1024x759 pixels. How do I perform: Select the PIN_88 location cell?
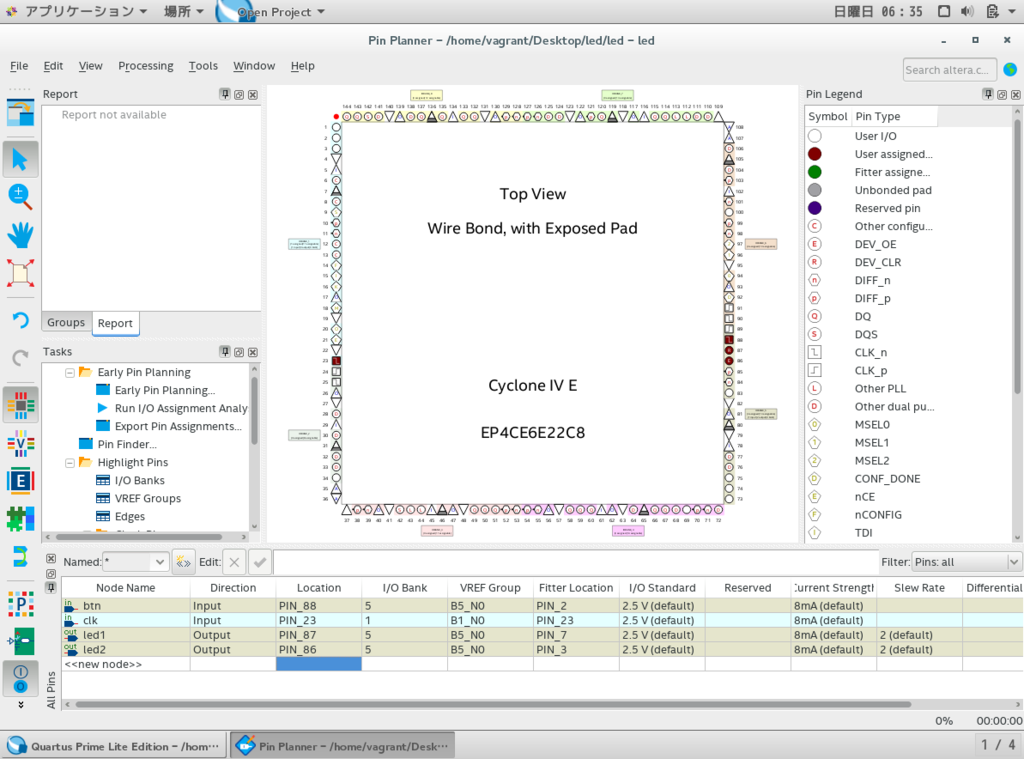tap(319, 606)
